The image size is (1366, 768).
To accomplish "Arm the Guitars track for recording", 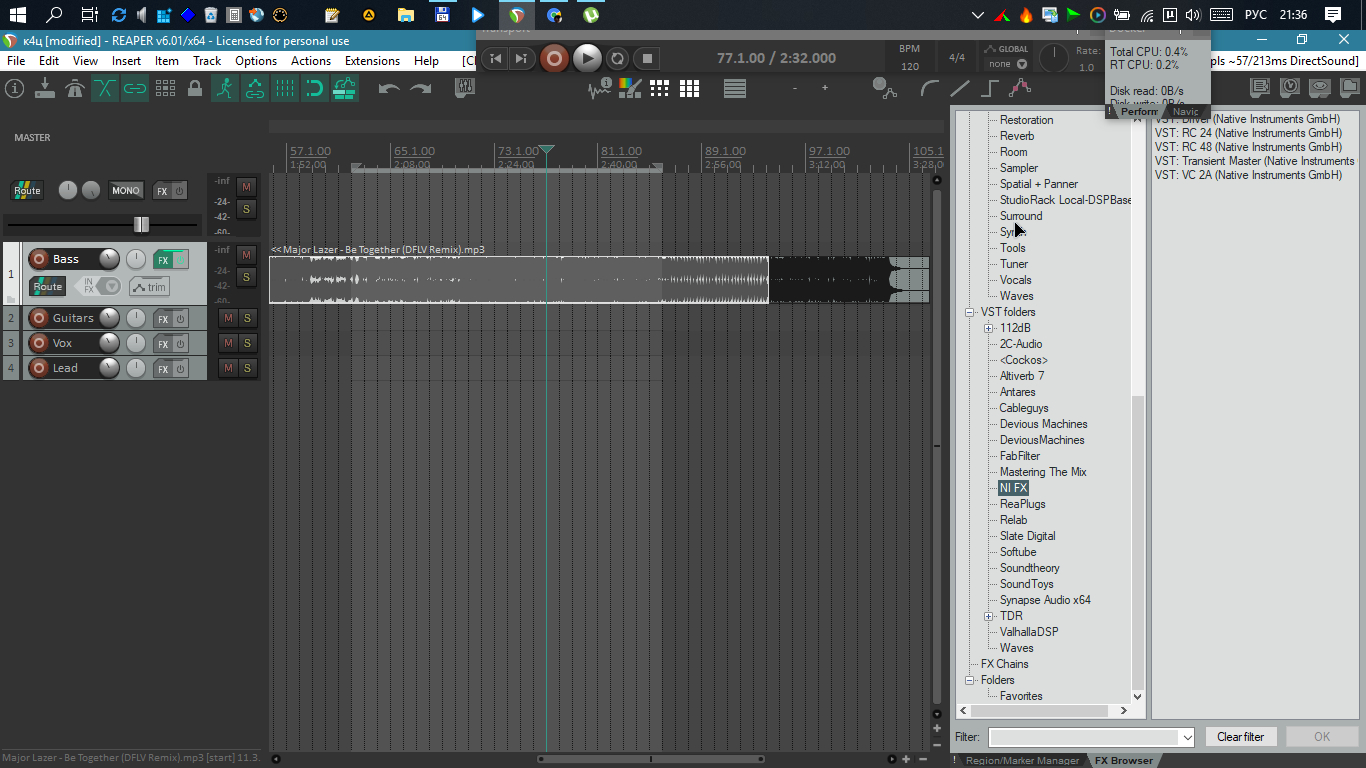I will (39, 318).
